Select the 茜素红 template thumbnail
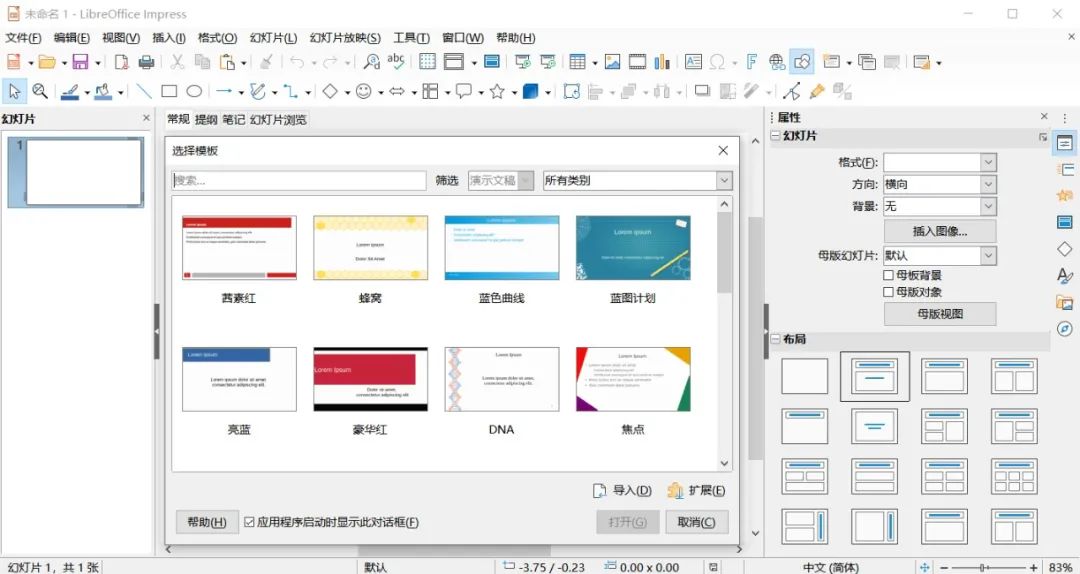This screenshot has height=574, width=1080. pos(239,247)
